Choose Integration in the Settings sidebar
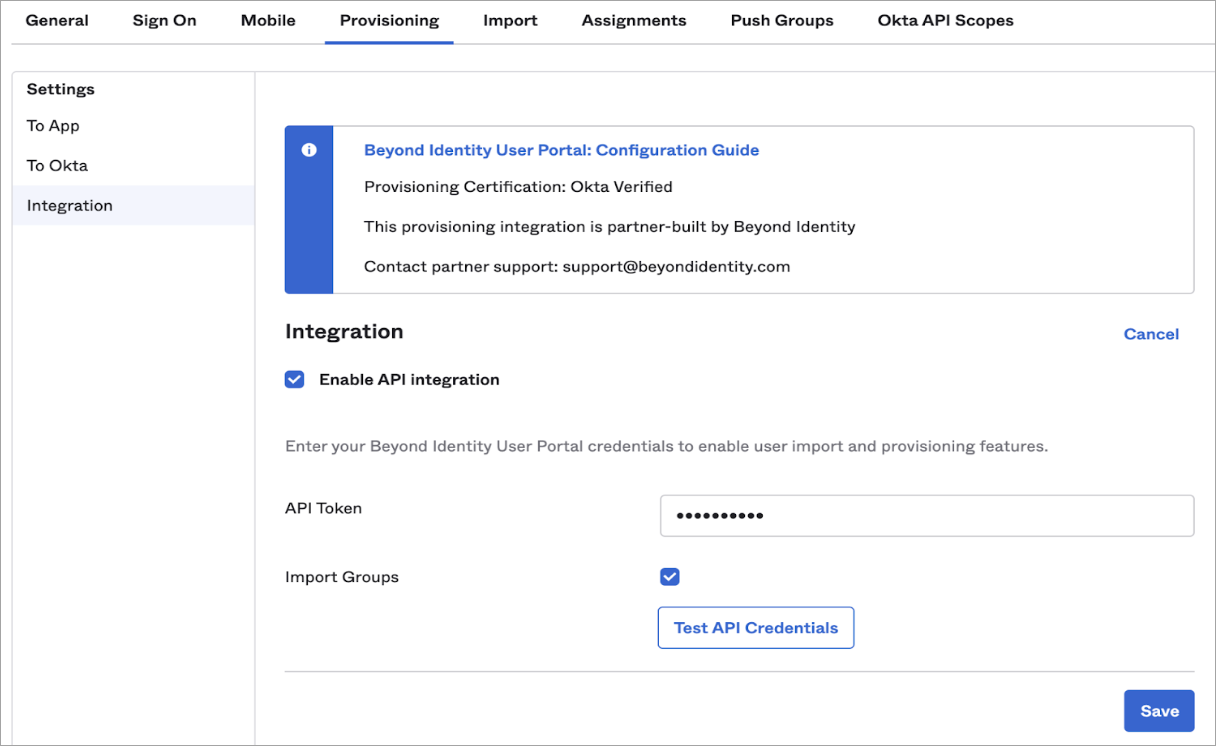 pos(70,206)
